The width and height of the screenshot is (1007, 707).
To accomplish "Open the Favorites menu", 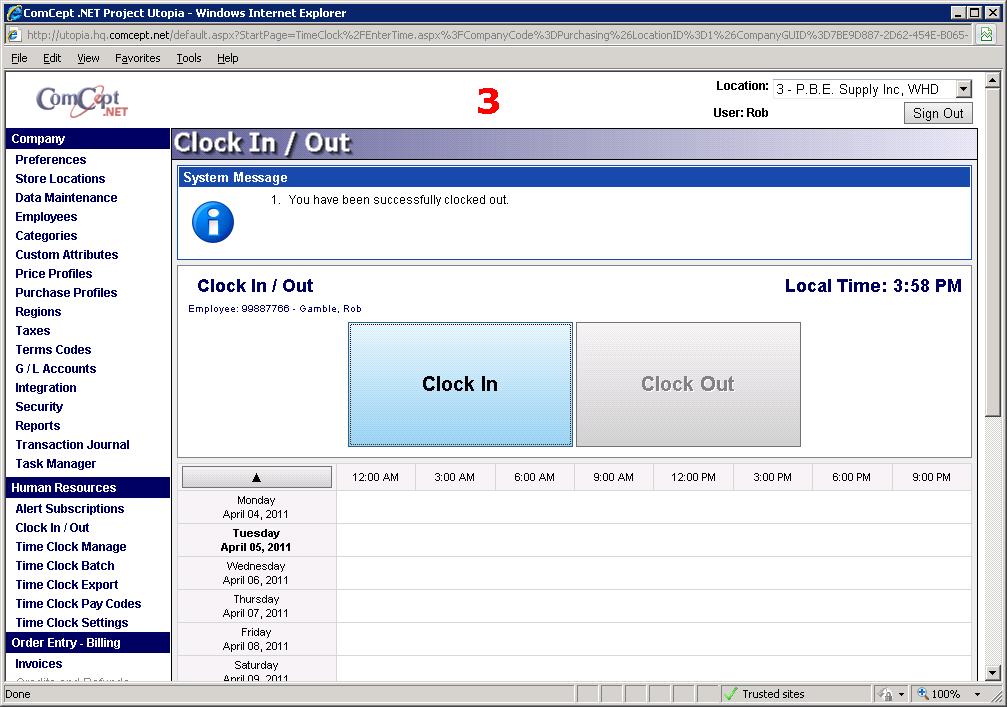I will click(137, 58).
